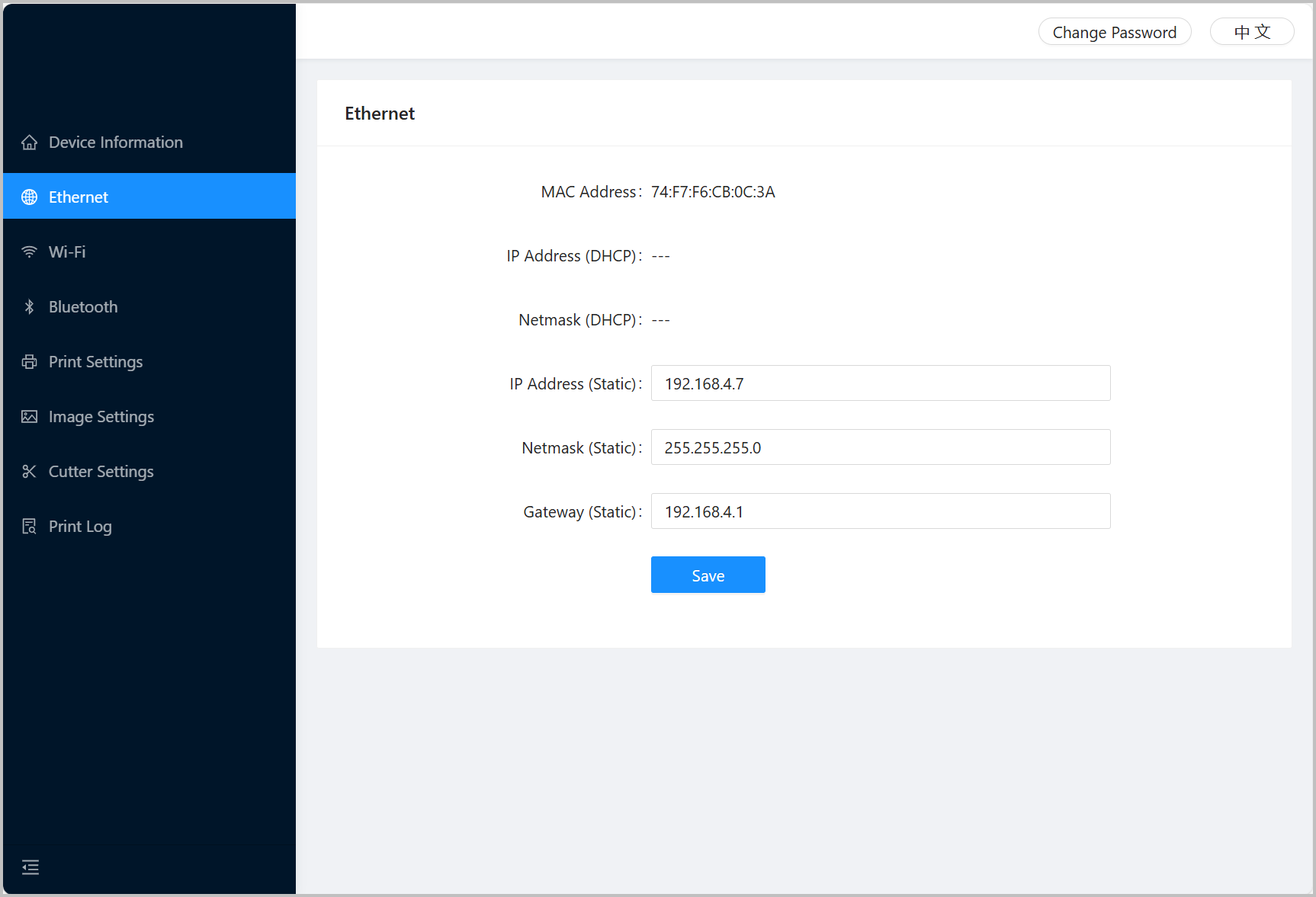Click the Ethernet globe icon
This screenshot has height=897, width=1316.
pos(29,197)
